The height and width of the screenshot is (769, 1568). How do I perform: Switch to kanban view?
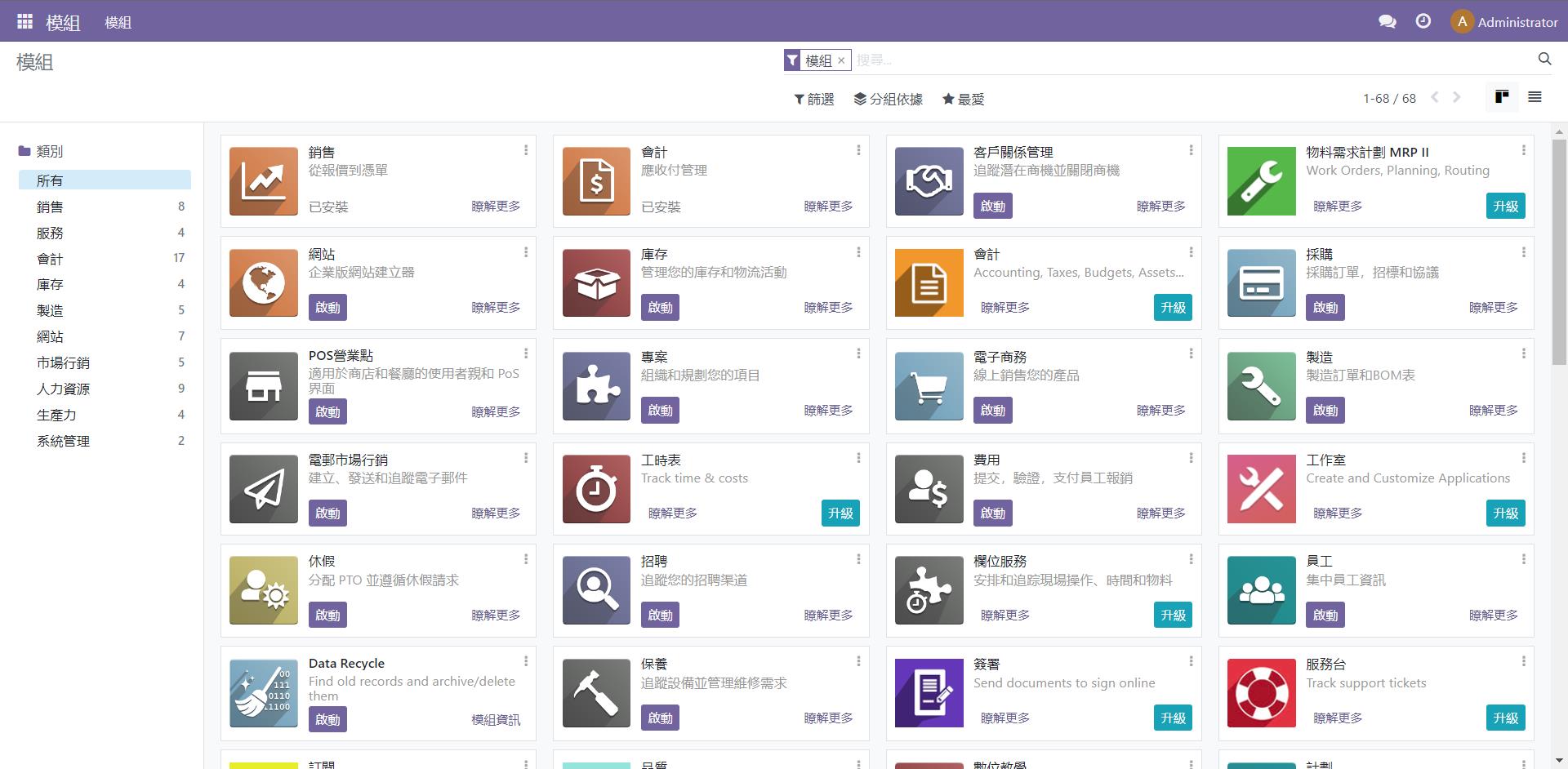pyautogui.click(x=1502, y=97)
